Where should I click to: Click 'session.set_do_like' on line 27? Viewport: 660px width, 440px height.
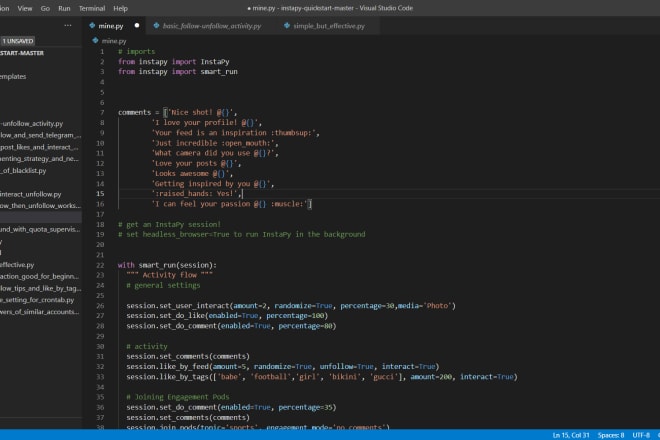[x=165, y=316]
